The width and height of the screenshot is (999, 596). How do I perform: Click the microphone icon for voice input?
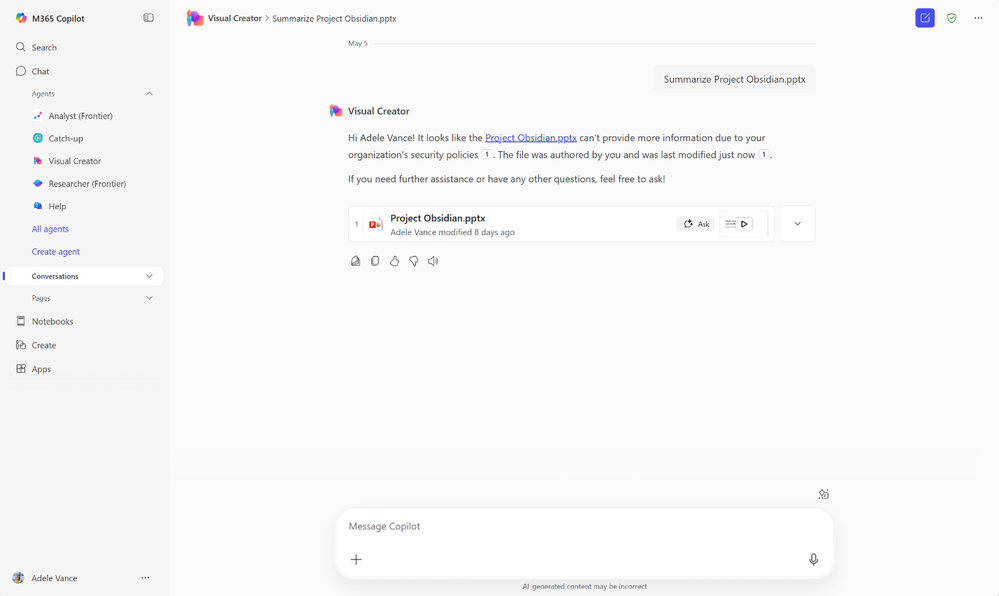[814, 559]
